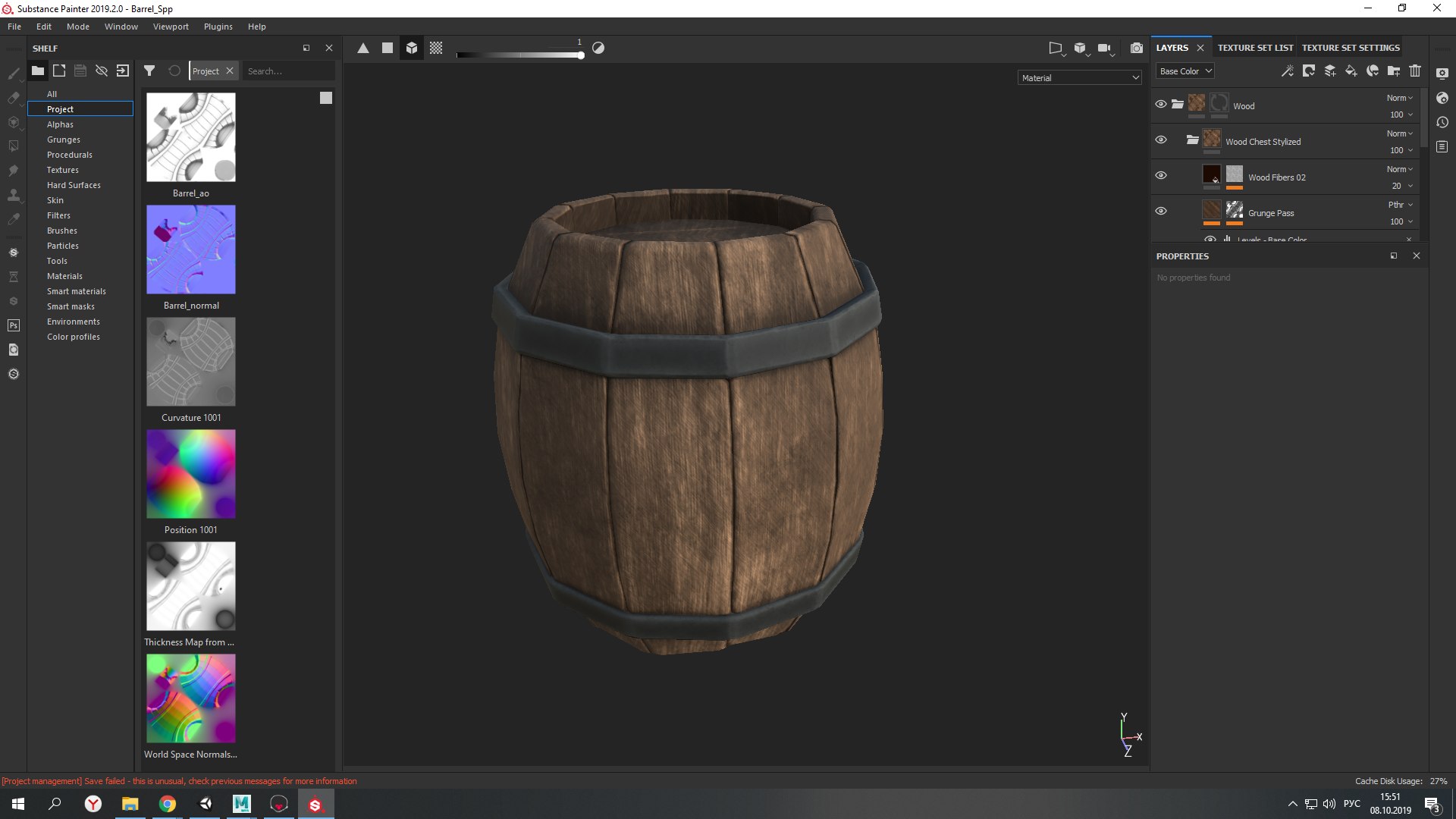This screenshot has height=819, width=1456.
Task: Collapse the Wood Chest Stylized folder icon
Action: coord(1193,140)
